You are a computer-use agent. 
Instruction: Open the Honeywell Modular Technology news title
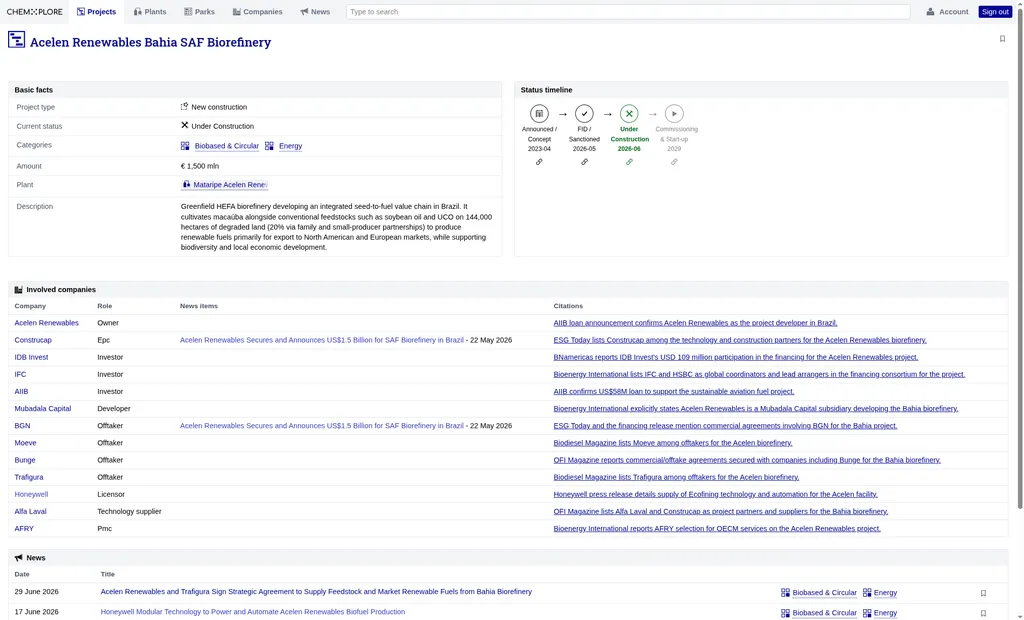tap(253, 612)
